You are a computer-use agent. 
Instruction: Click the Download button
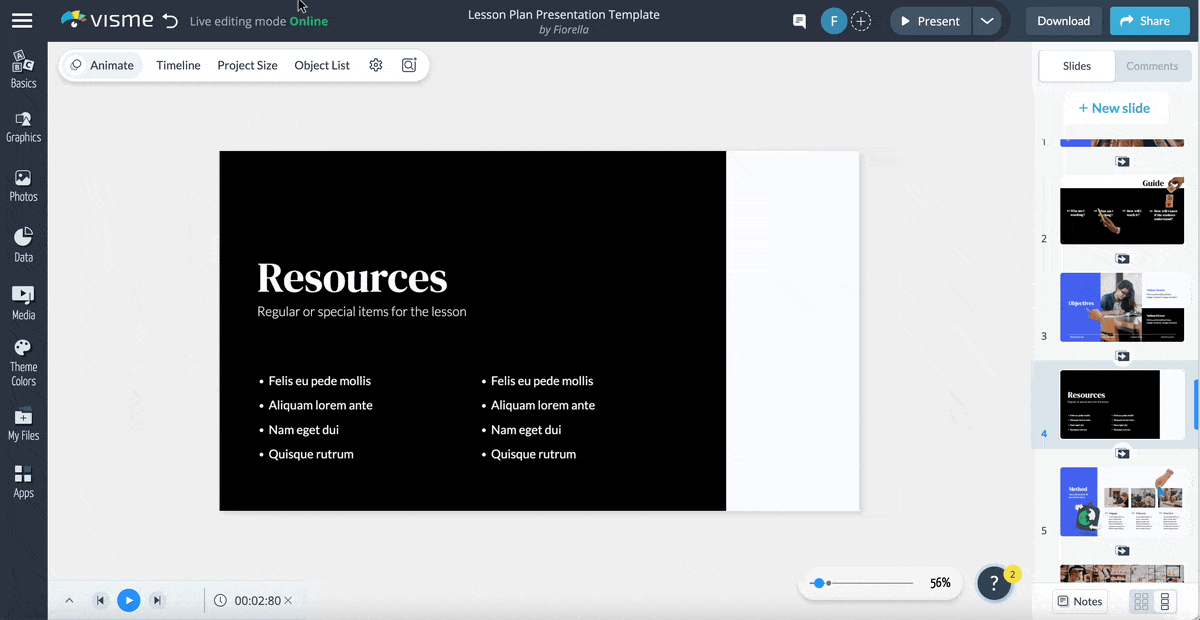coord(1063,21)
